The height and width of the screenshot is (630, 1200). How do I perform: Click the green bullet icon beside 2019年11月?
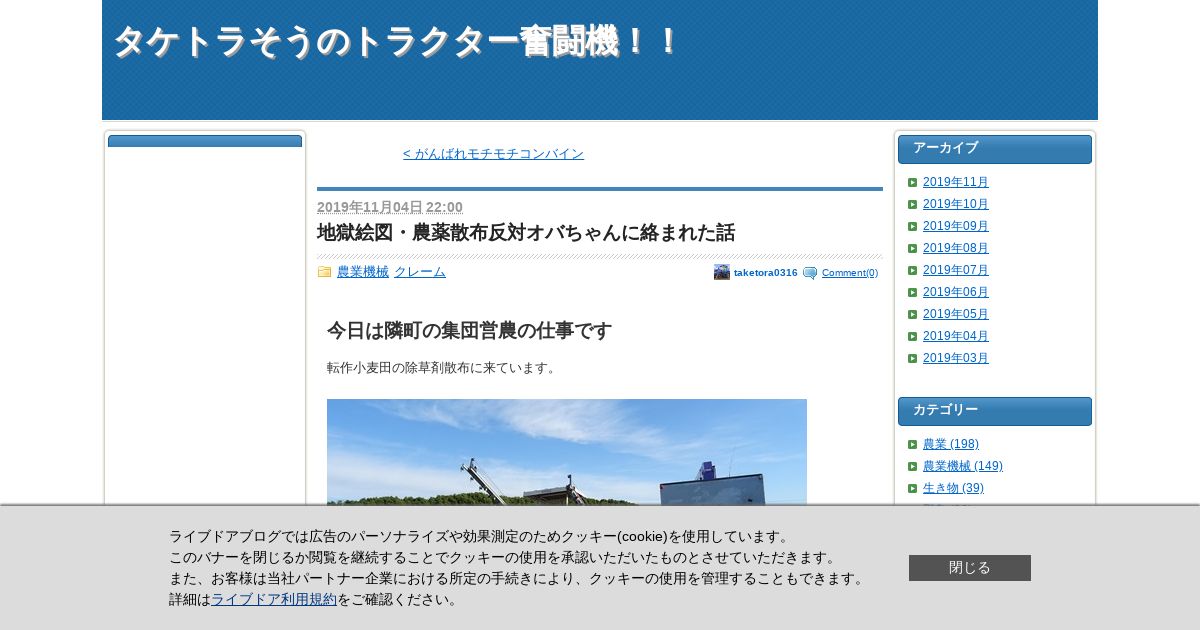(x=913, y=182)
